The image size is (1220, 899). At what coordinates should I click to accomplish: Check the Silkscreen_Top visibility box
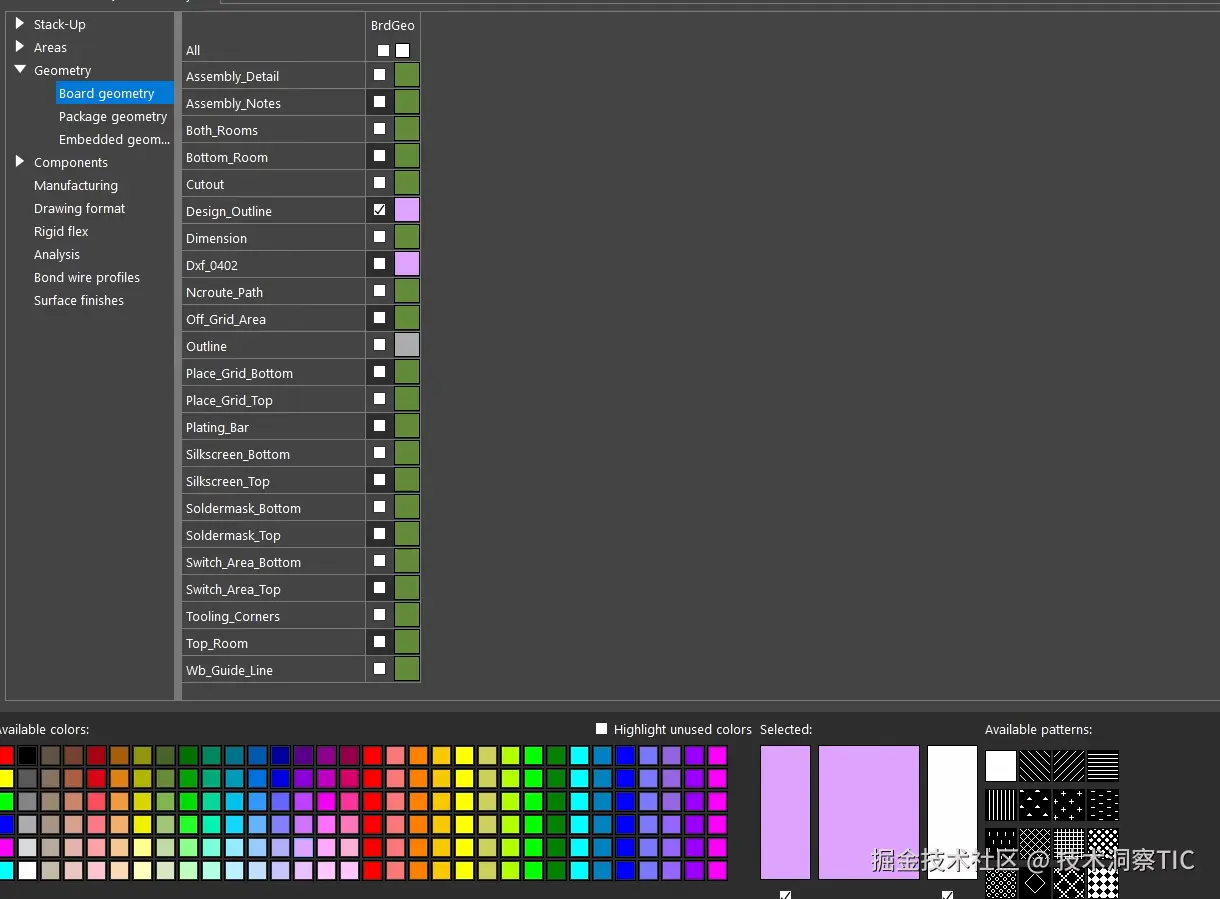coord(379,480)
